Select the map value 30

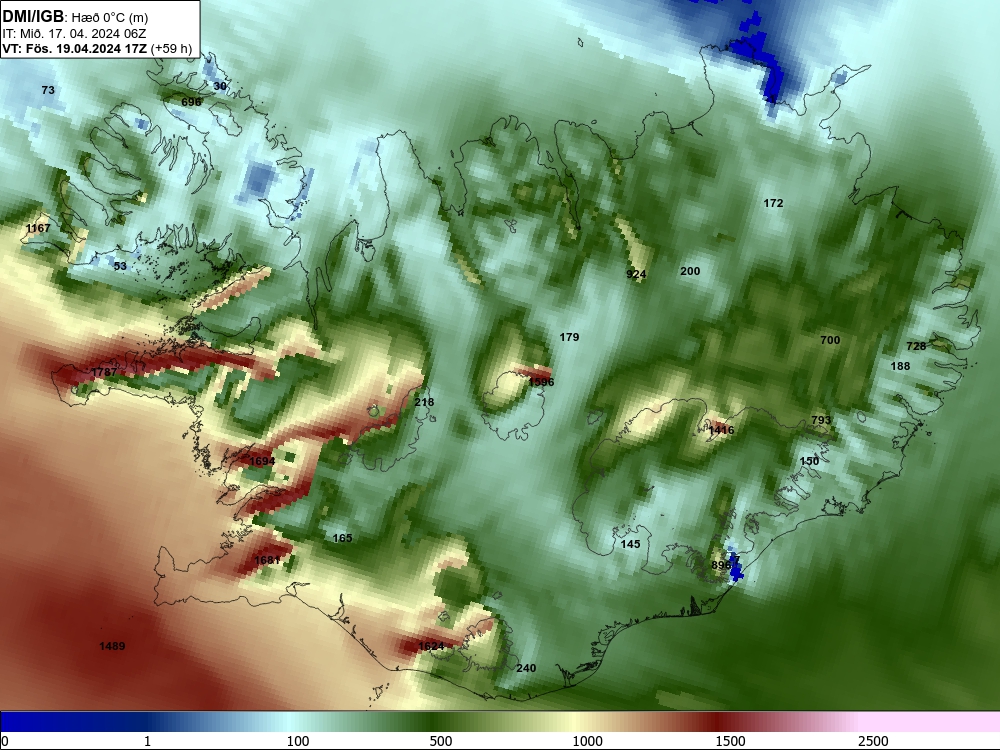pyautogui.click(x=220, y=86)
